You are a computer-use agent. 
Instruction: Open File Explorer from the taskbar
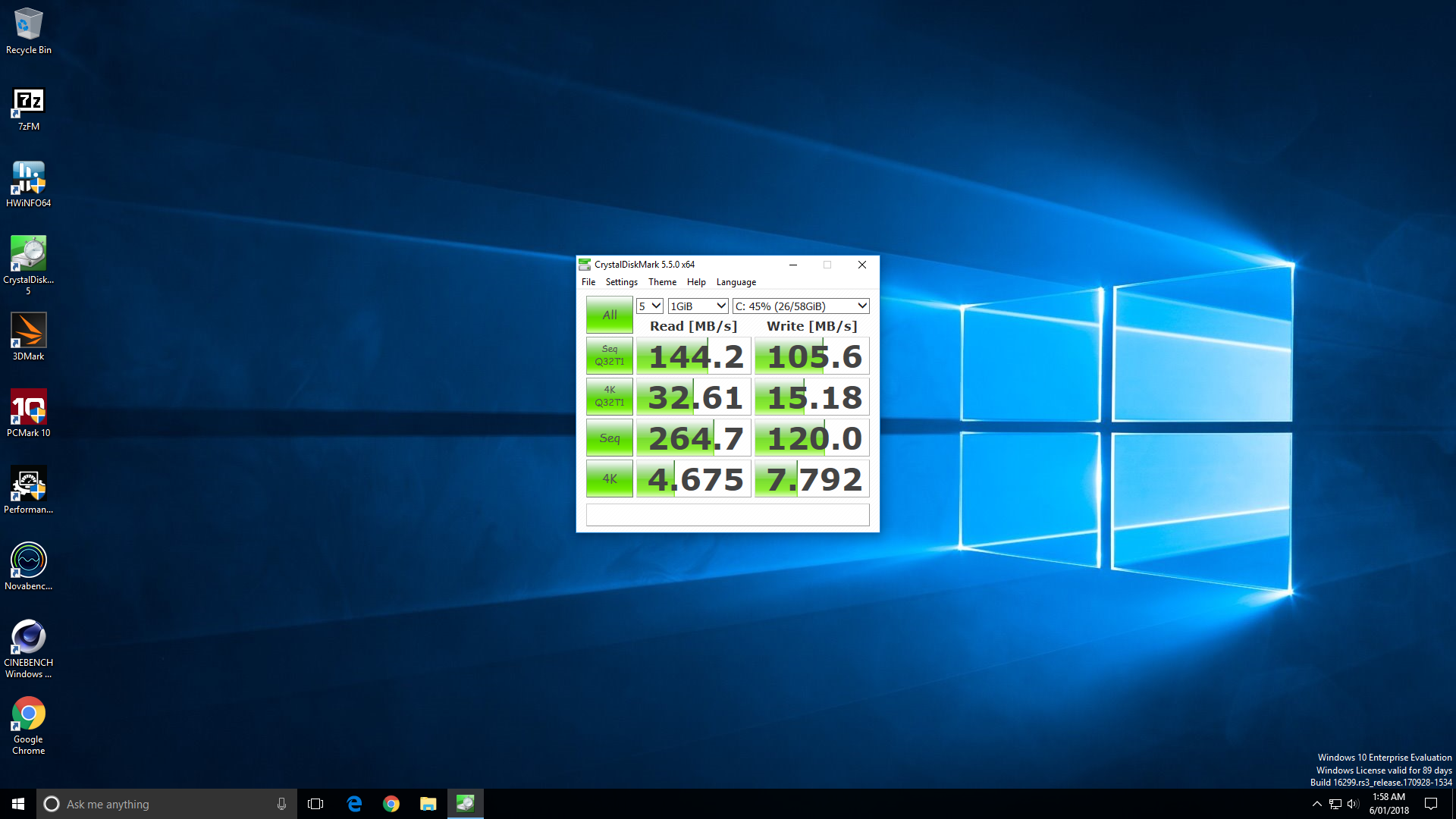[x=428, y=804]
